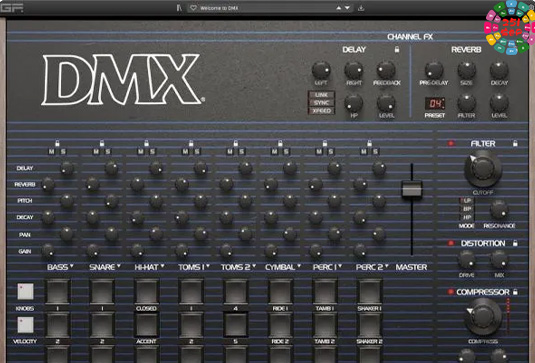
Task: Lock the BASS channel via its padlock
Action: tap(57, 143)
